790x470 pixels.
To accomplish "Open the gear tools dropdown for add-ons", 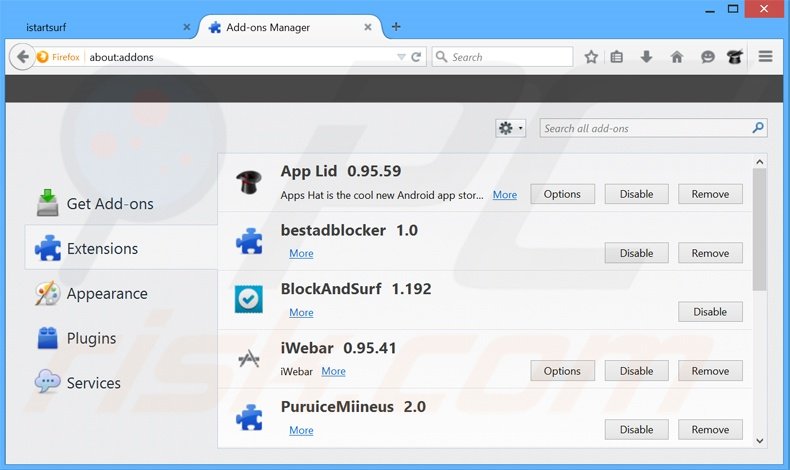I will pyautogui.click(x=510, y=128).
